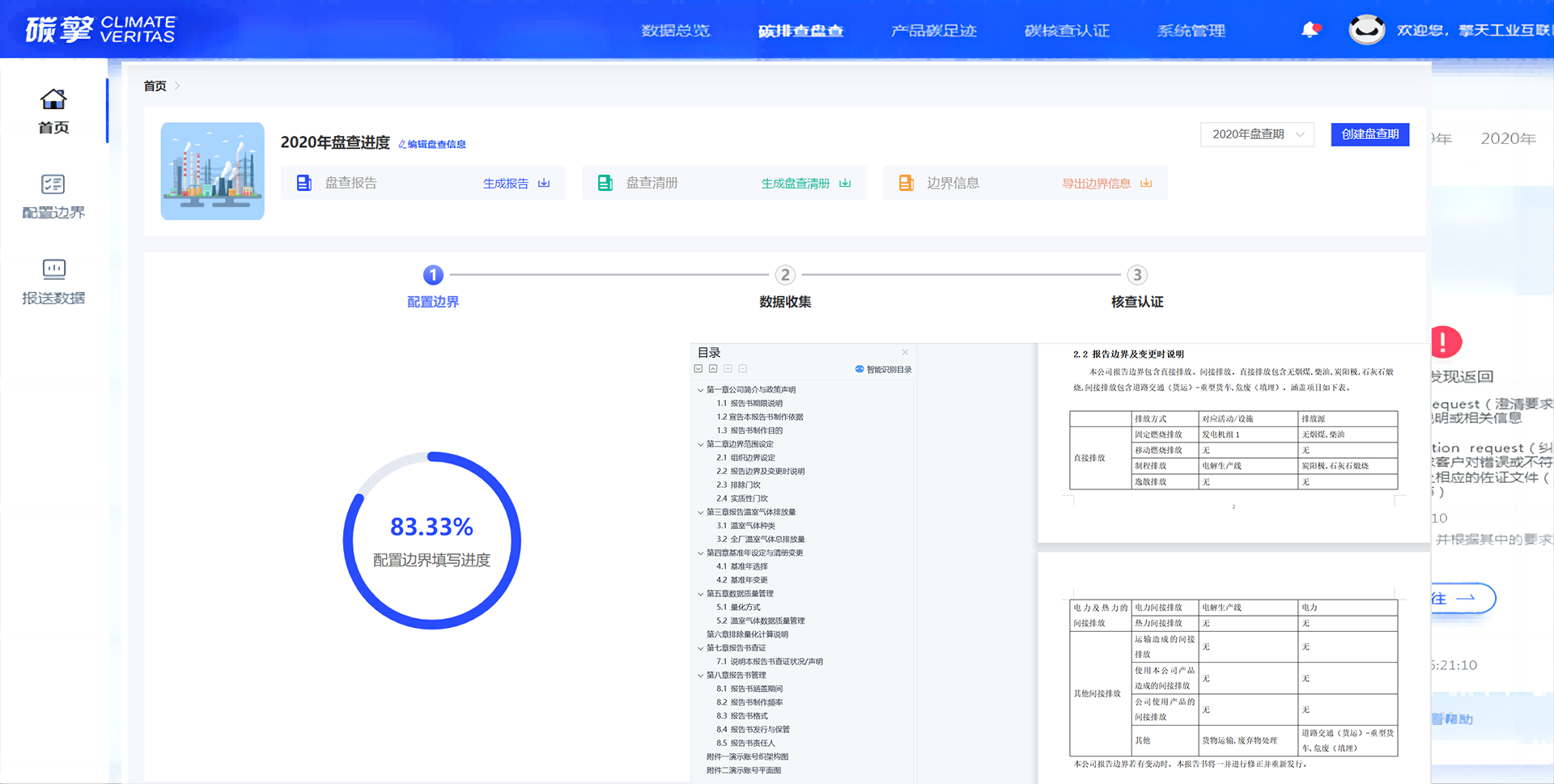The width and height of the screenshot is (1554, 784).
Task: Click the plus icon in 目录 toolbar
Action: click(x=728, y=369)
